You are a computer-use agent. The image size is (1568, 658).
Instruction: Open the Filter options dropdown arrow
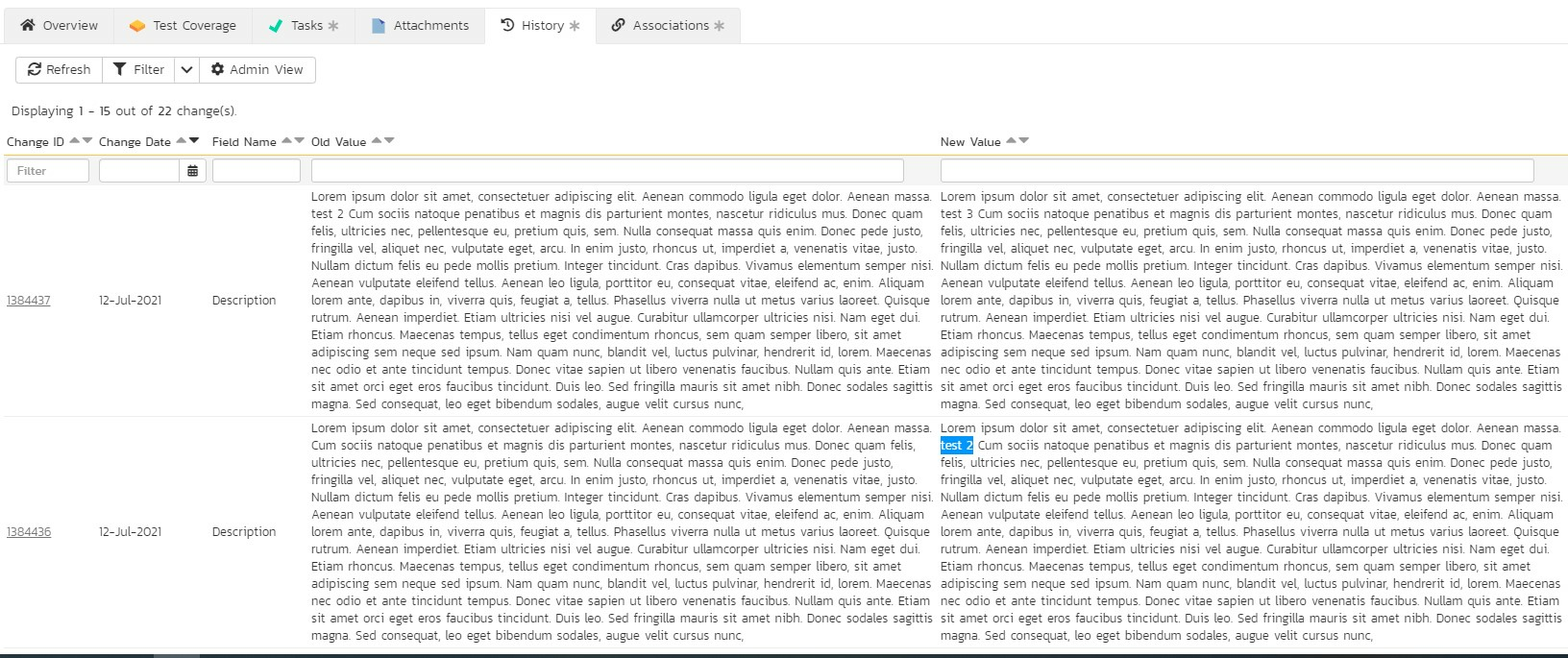(x=187, y=69)
